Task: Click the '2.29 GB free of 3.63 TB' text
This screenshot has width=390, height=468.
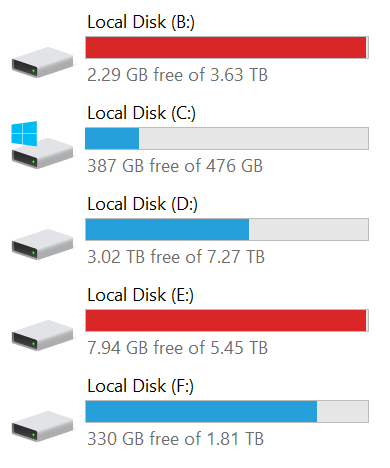Action: 177,75
